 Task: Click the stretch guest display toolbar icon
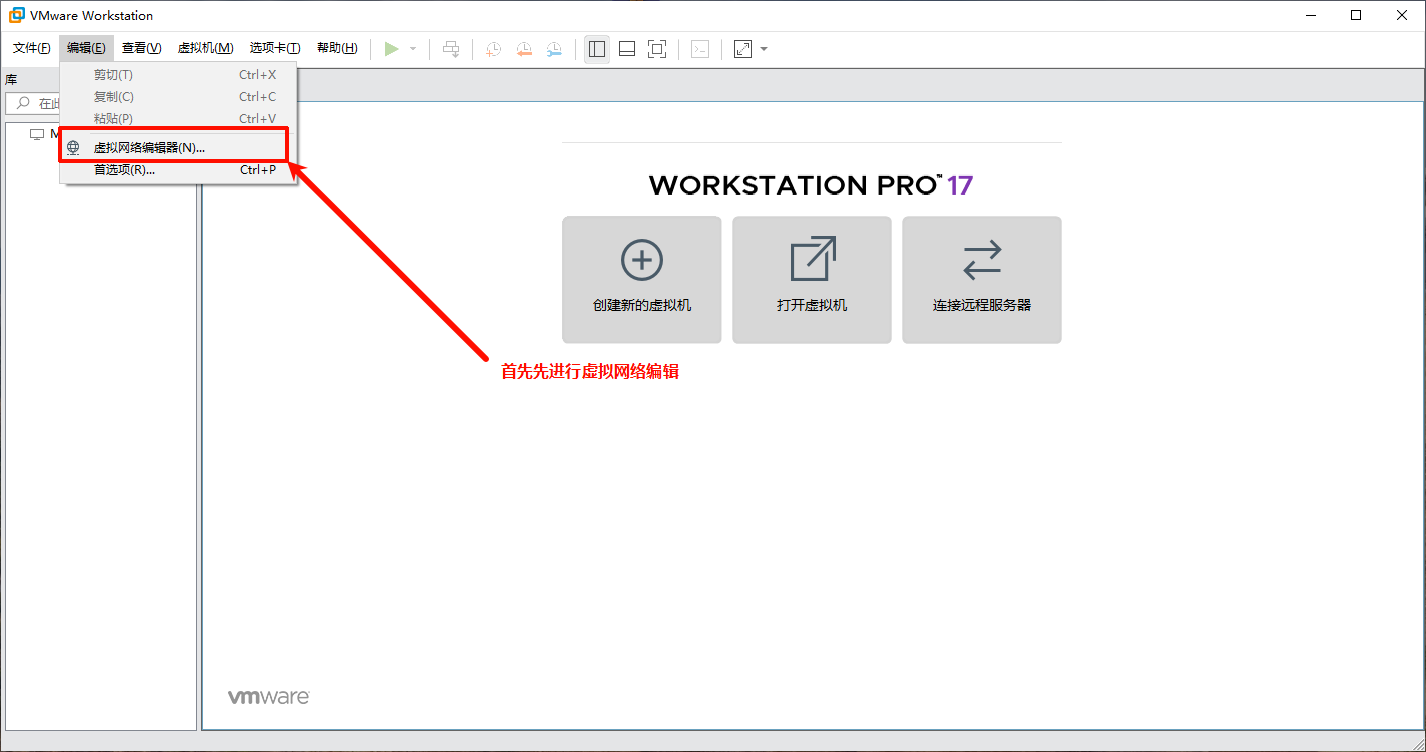(x=743, y=49)
